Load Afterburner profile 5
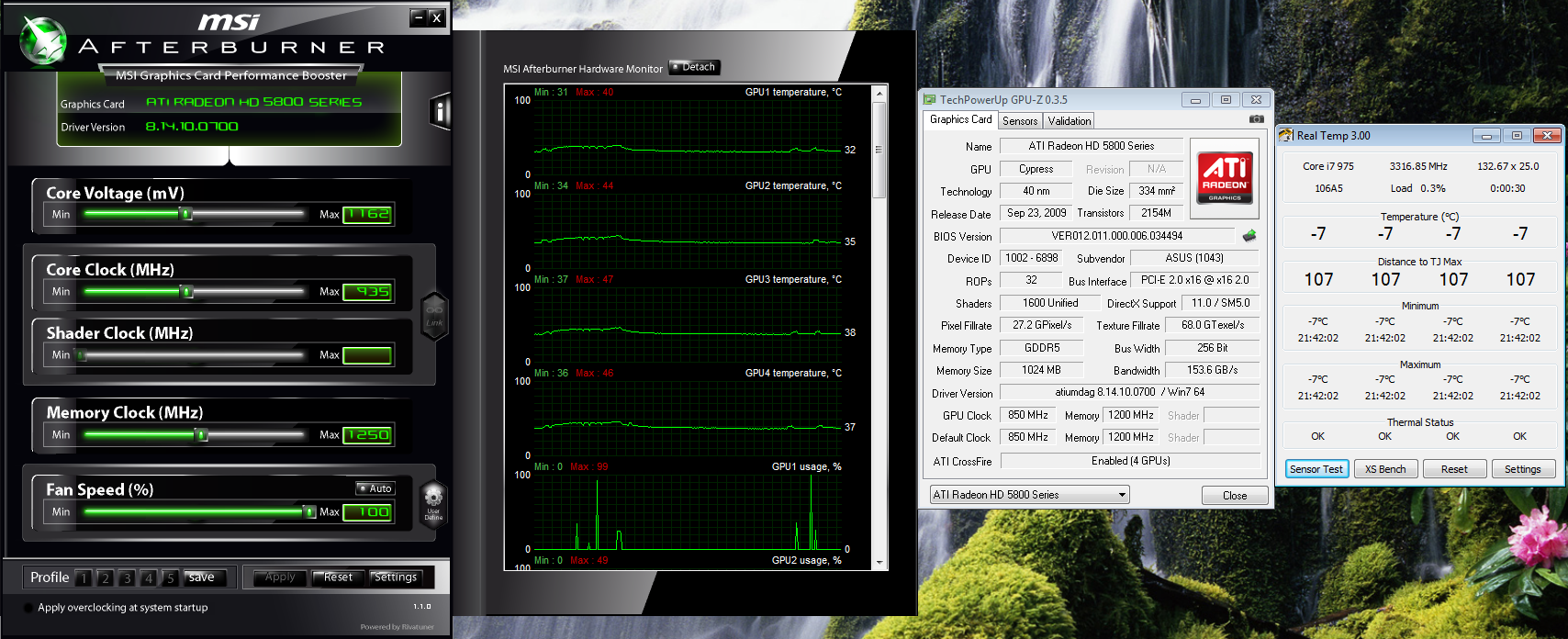Image resolution: width=1568 pixels, height=639 pixels. coord(170,577)
